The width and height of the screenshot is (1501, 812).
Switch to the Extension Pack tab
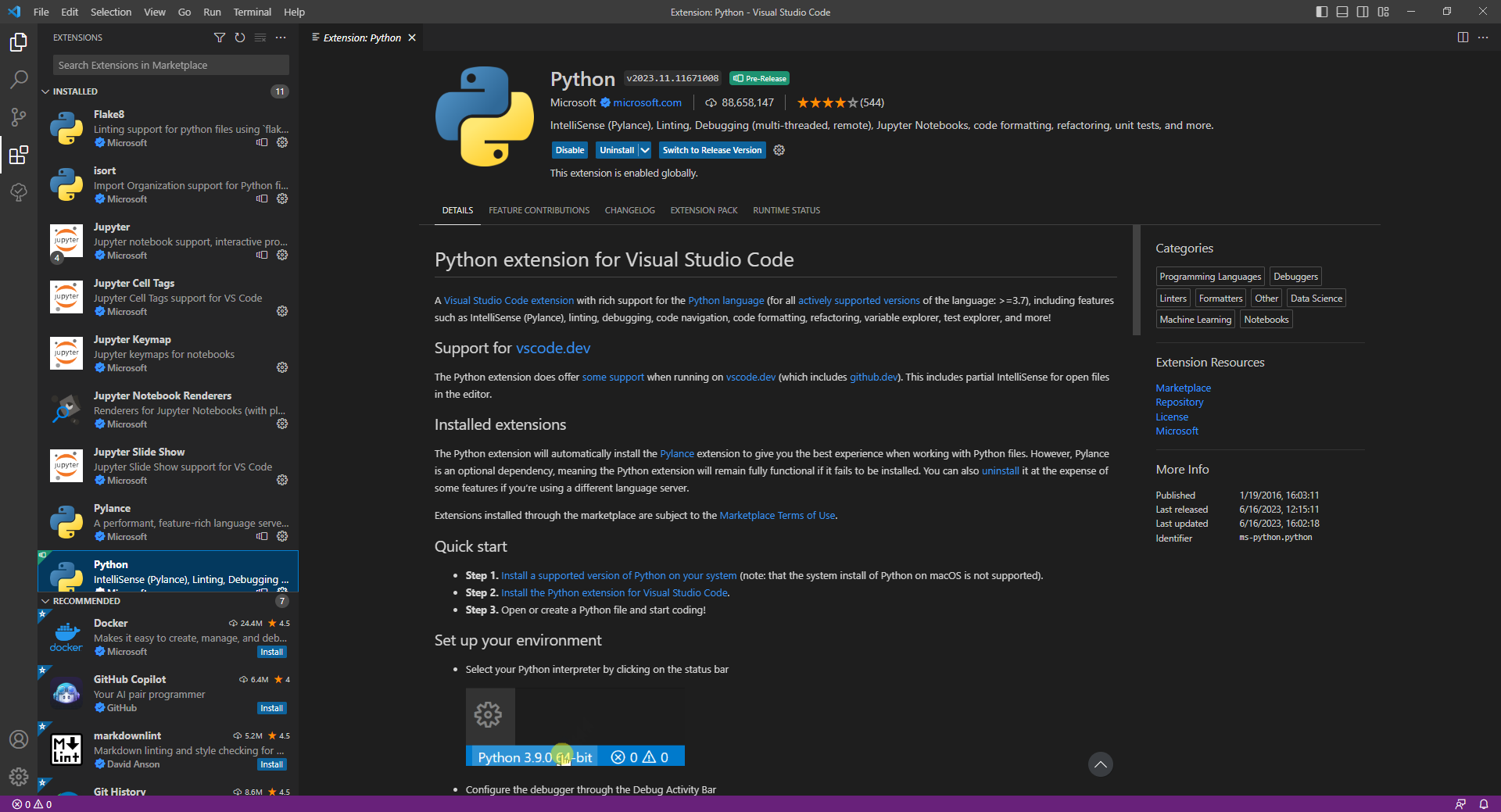[x=704, y=210]
